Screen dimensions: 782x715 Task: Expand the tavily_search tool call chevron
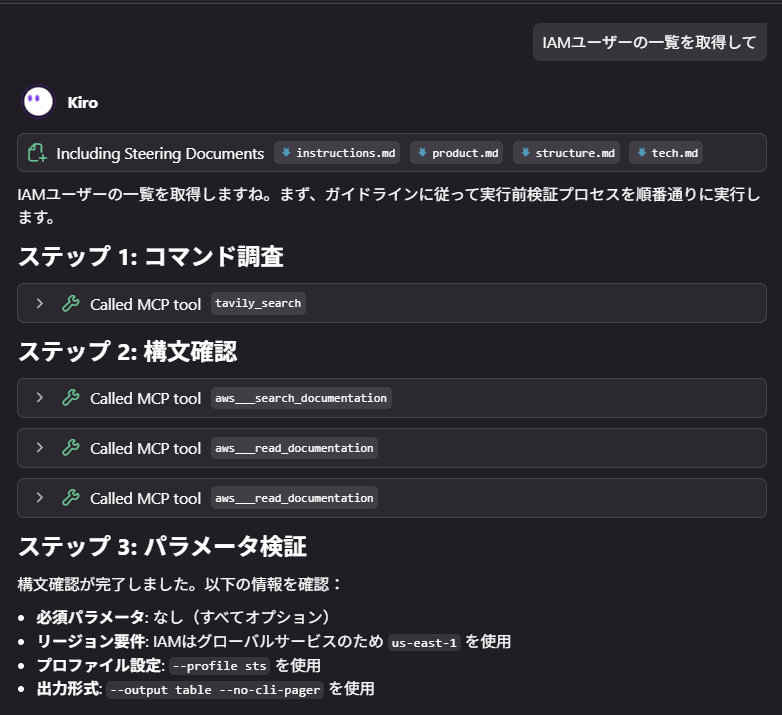click(40, 303)
